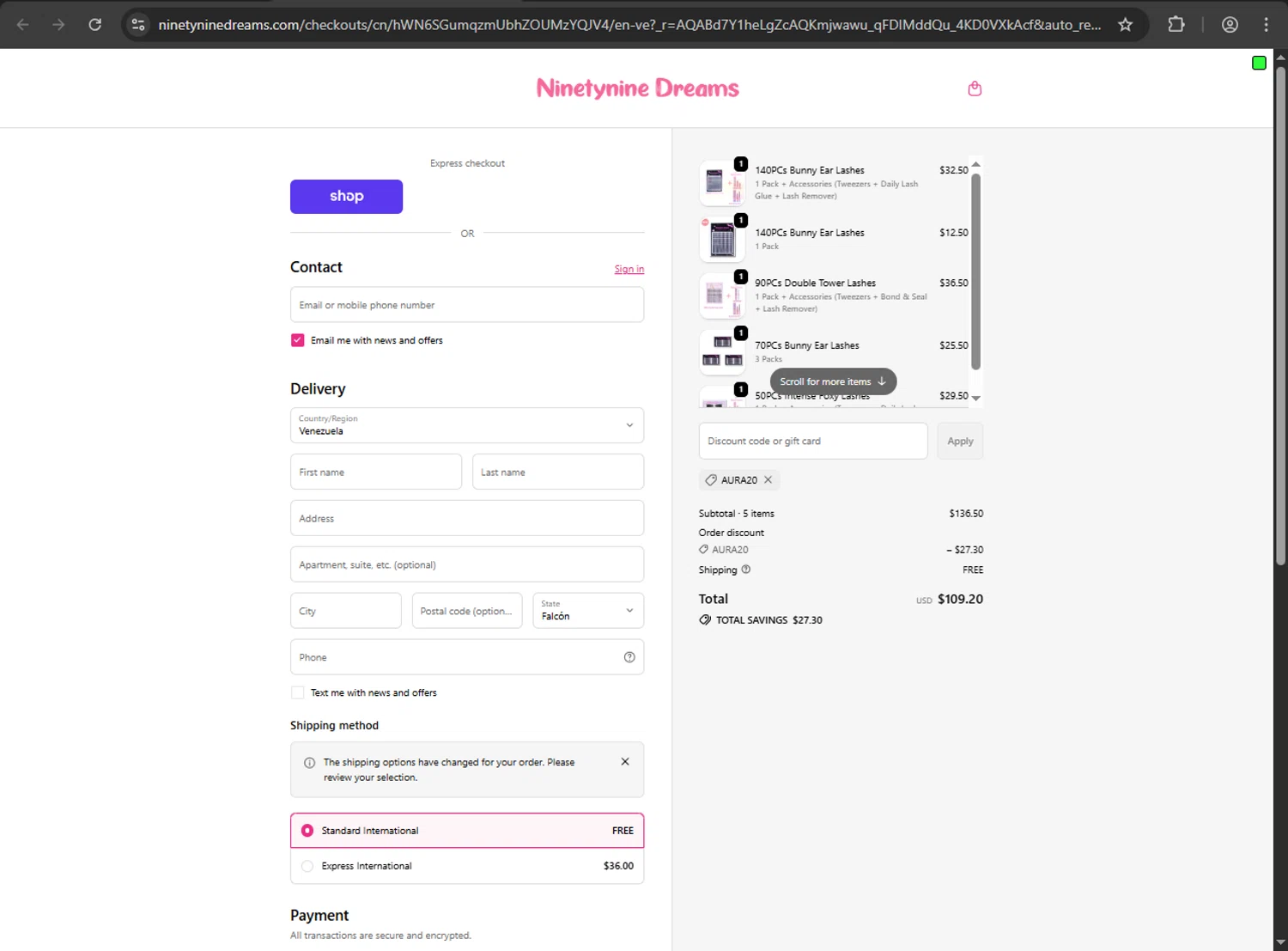This screenshot has height=951, width=1288.
Task: Toggle Email me with news and offers
Action: click(298, 340)
